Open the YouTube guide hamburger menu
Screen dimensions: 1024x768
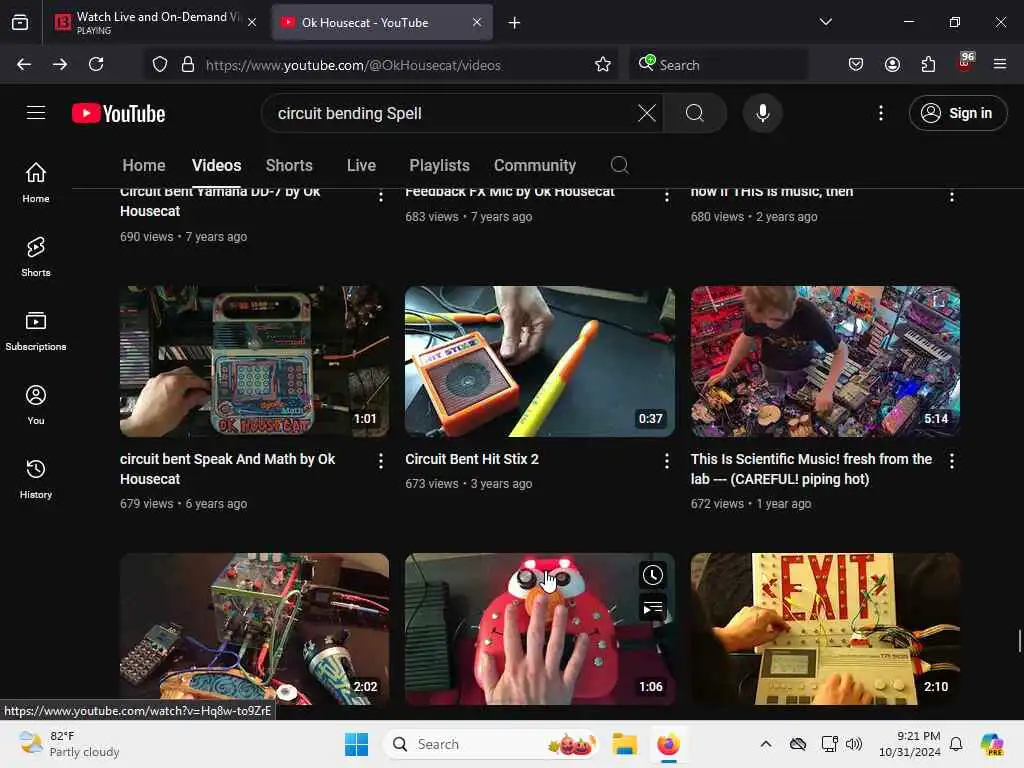[36, 113]
